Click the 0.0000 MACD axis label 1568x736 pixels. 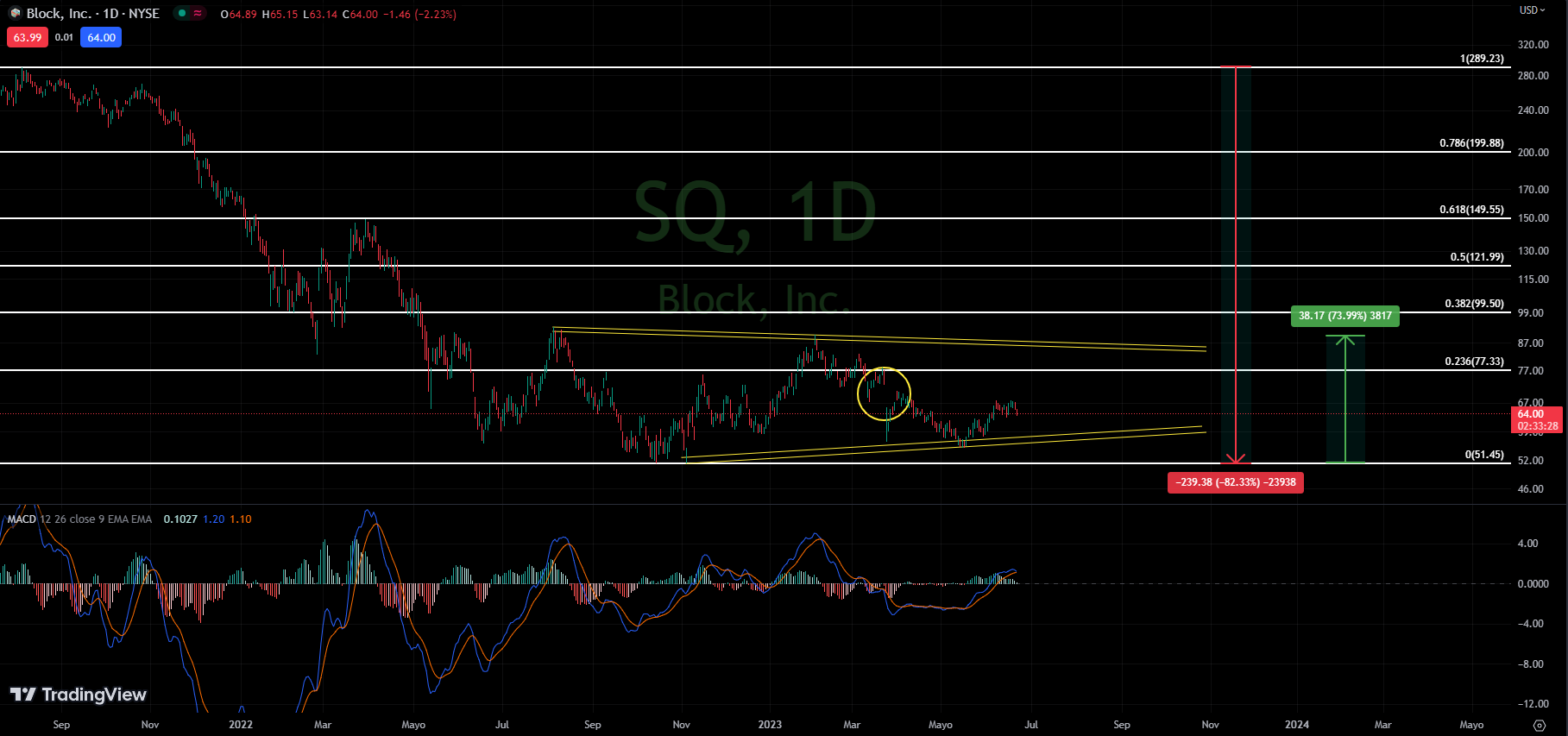click(x=1533, y=584)
